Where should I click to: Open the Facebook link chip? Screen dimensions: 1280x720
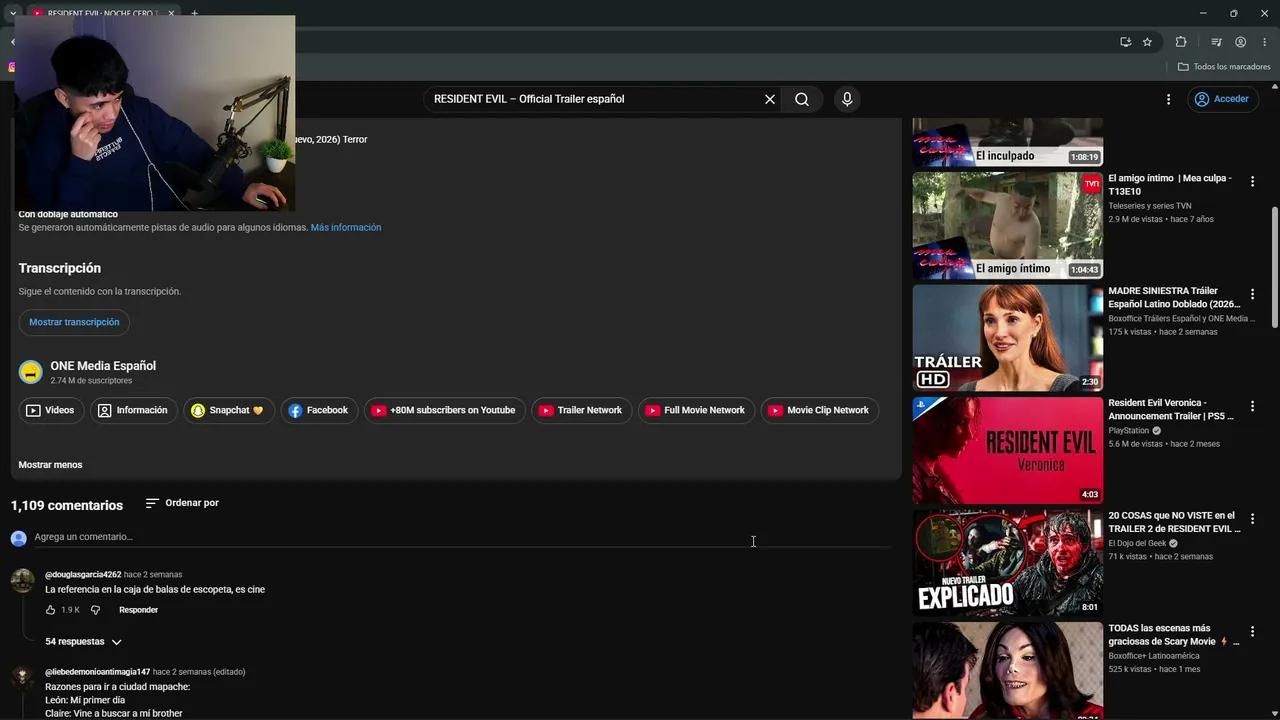(x=319, y=410)
